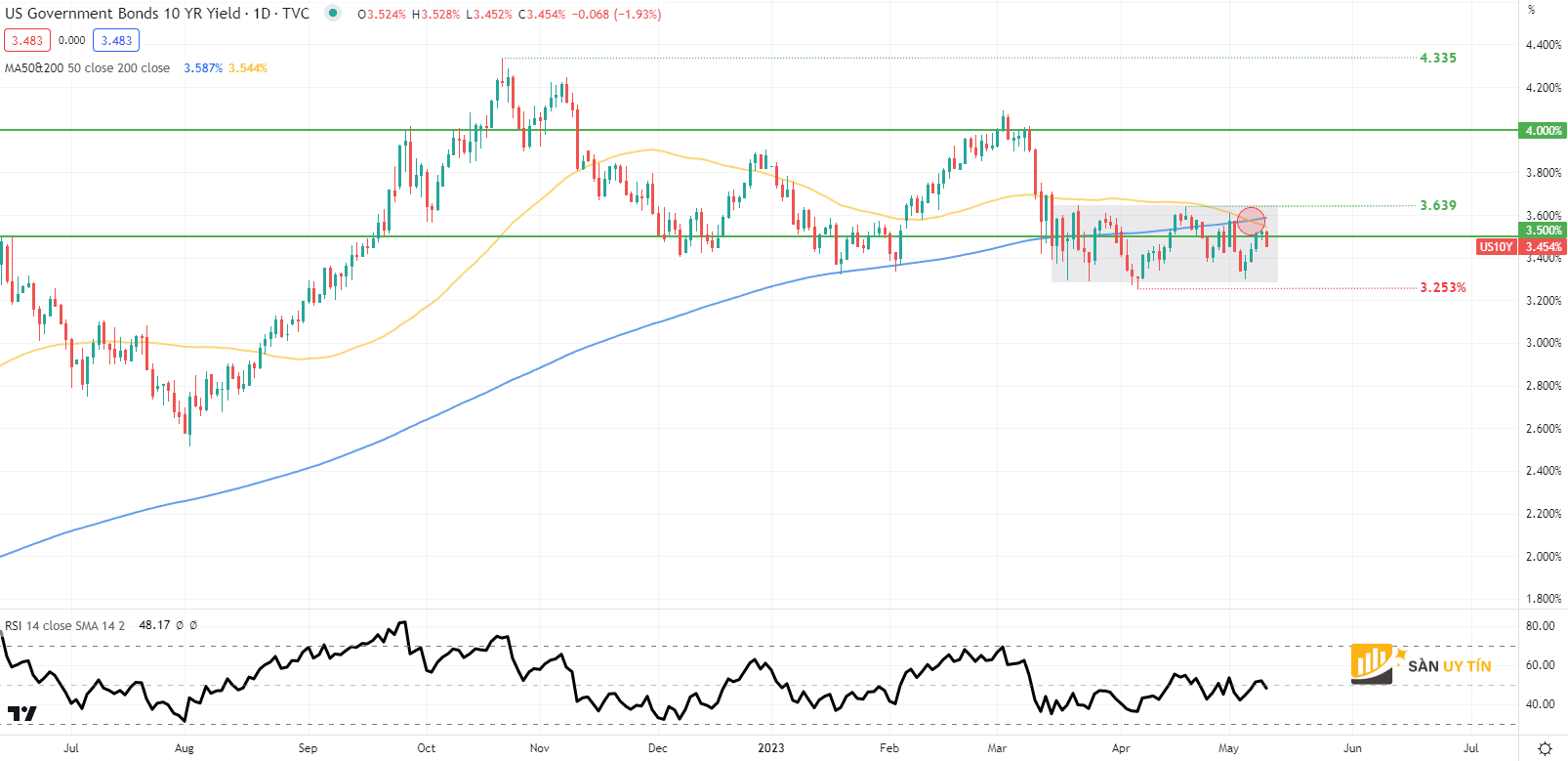Click Jun on the time axis
This screenshot has width=1568, height=761.
pyautogui.click(x=1353, y=748)
